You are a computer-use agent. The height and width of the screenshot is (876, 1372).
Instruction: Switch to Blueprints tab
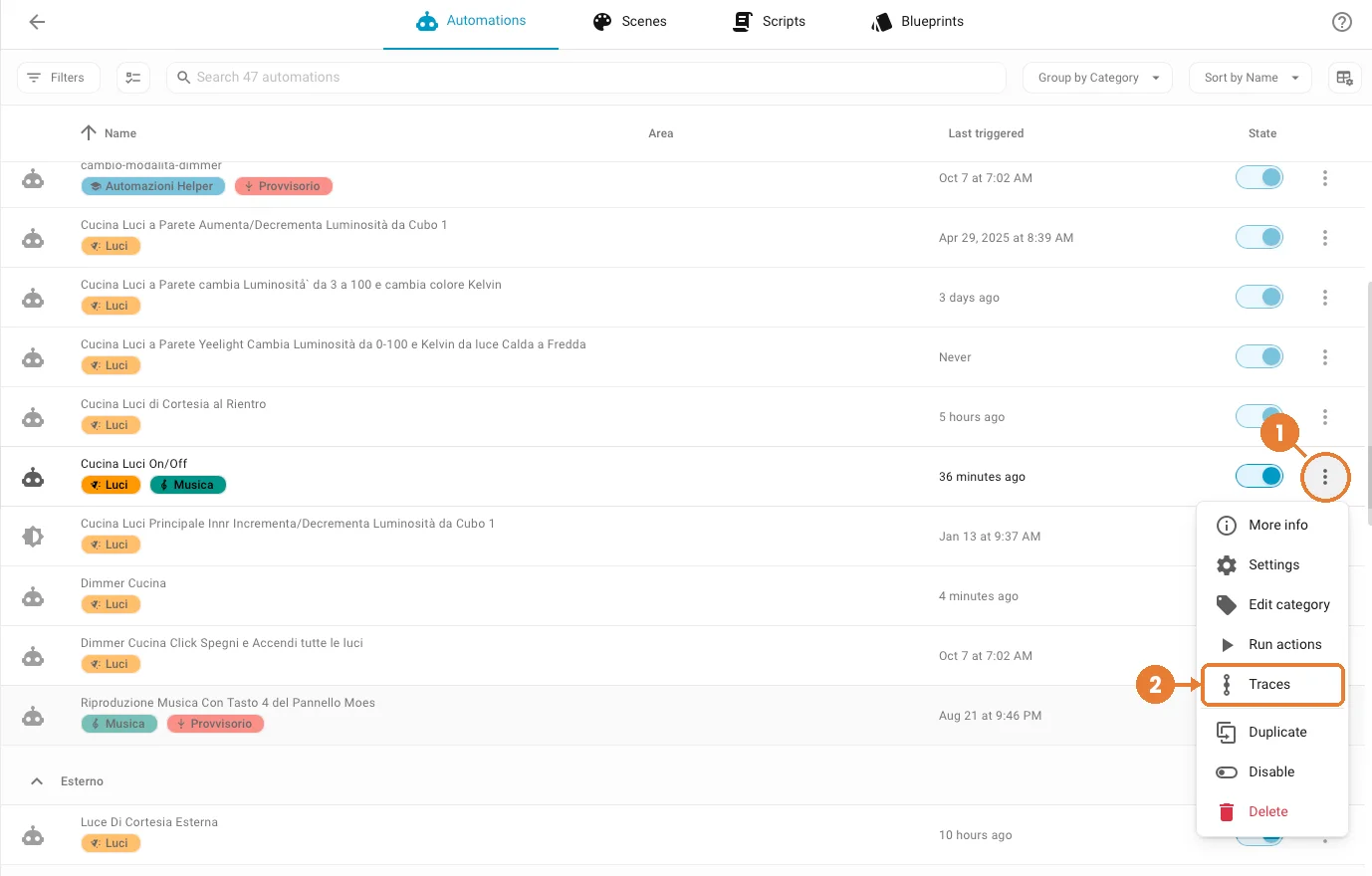click(x=917, y=22)
